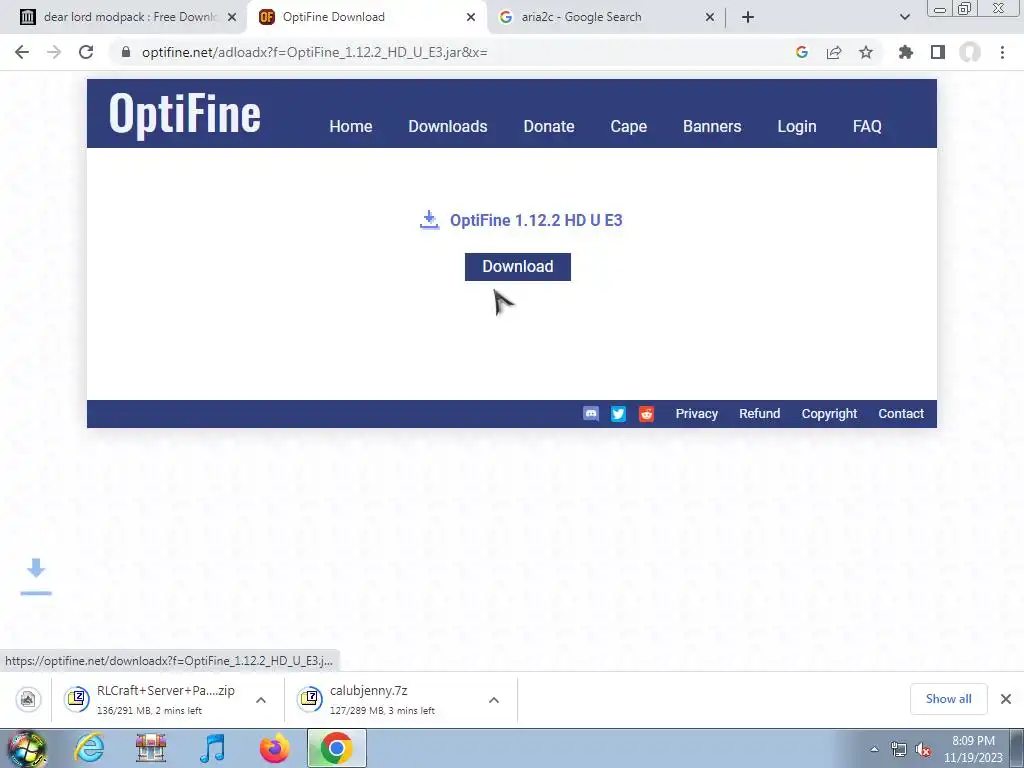This screenshot has width=1024, height=768.
Task: Click the download icon beside OptiFine 1.12.2
Action: (429, 220)
